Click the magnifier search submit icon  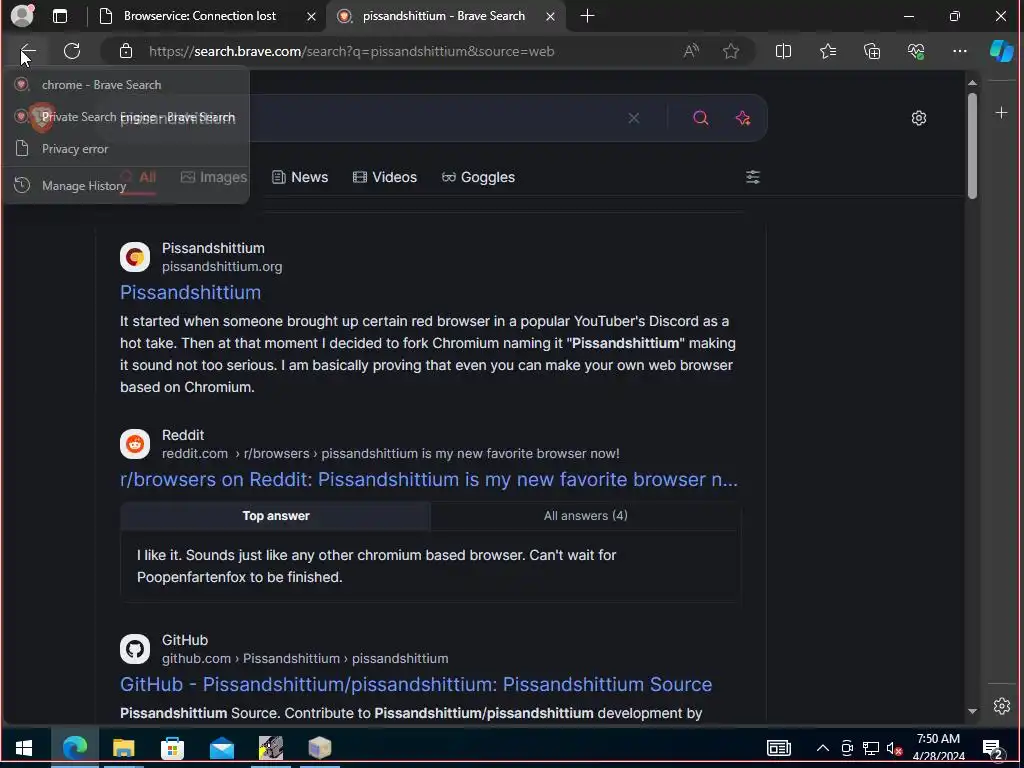click(x=701, y=118)
